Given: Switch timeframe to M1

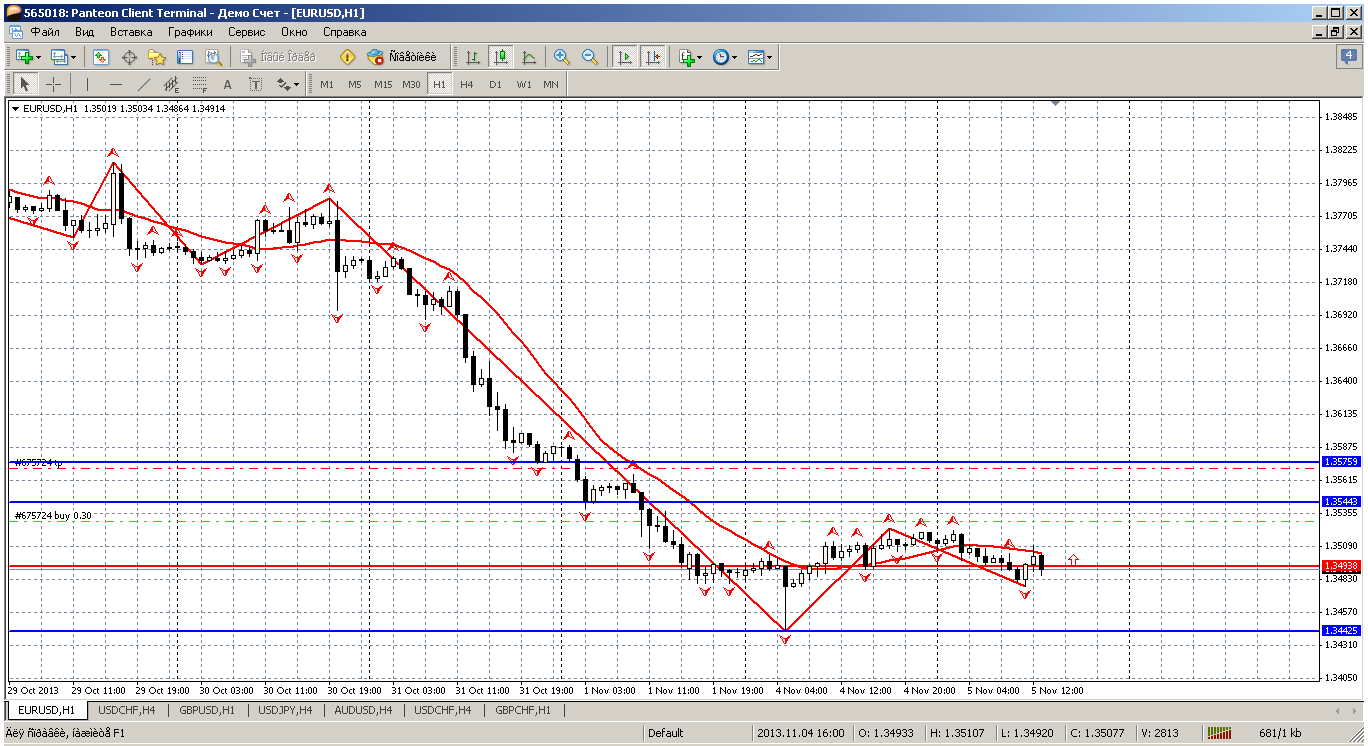Looking at the screenshot, I should pyautogui.click(x=327, y=84).
